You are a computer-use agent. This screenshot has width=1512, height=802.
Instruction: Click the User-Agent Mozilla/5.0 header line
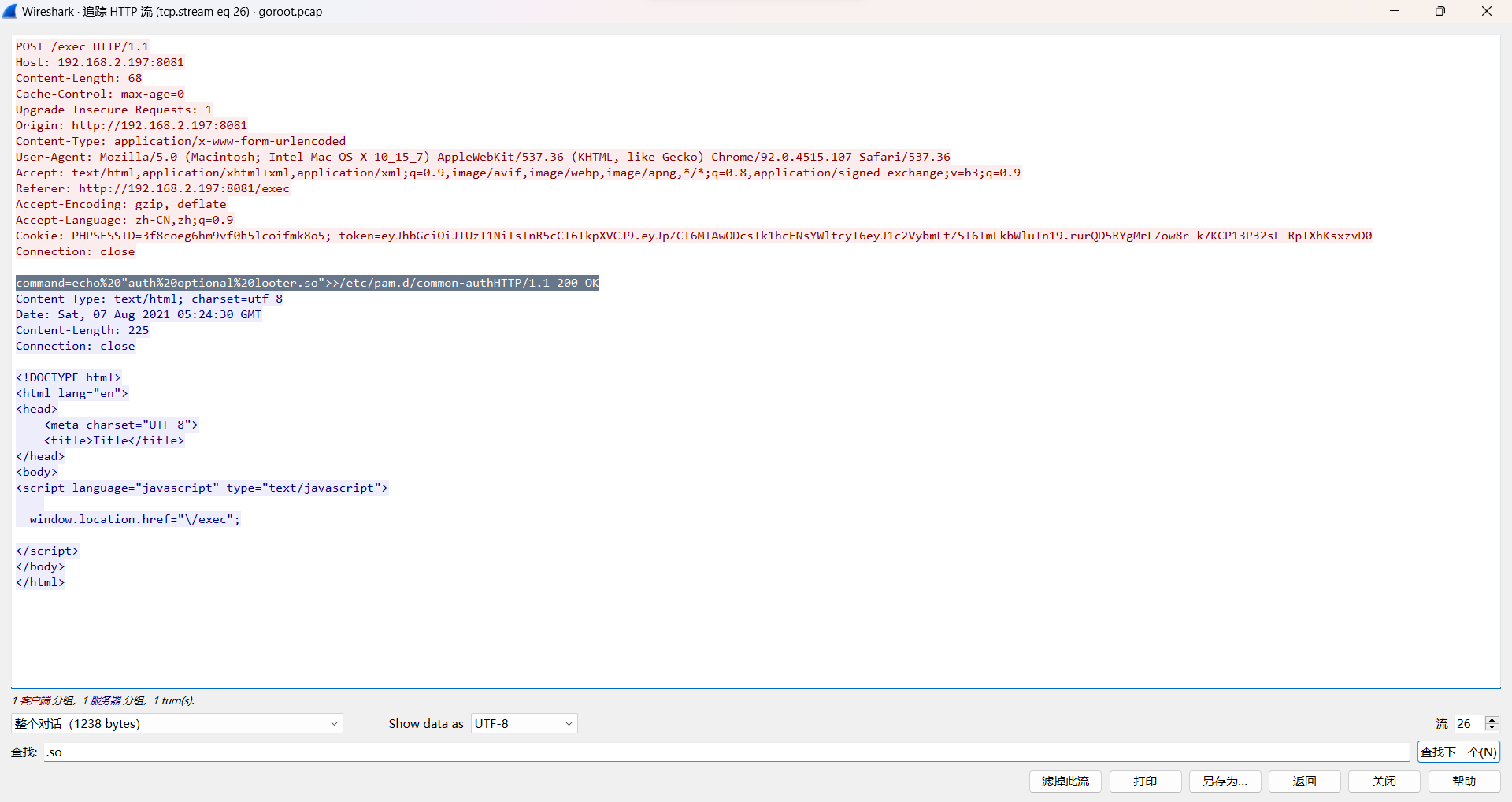(x=484, y=157)
